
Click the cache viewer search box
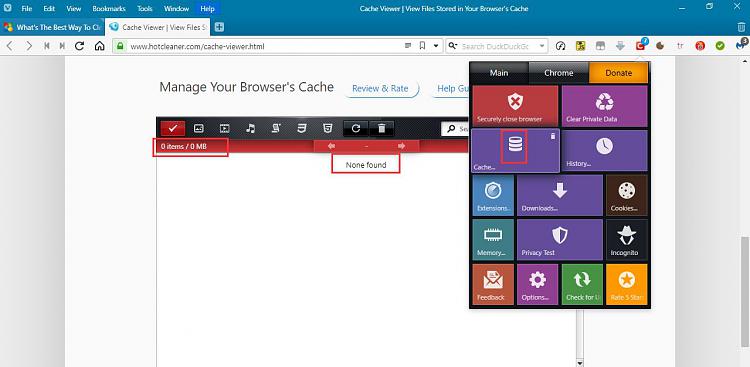click(x=455, y=129)
